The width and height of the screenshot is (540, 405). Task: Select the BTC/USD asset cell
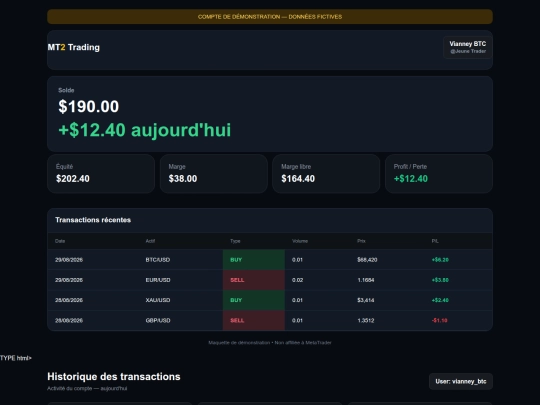pos(158,260)
